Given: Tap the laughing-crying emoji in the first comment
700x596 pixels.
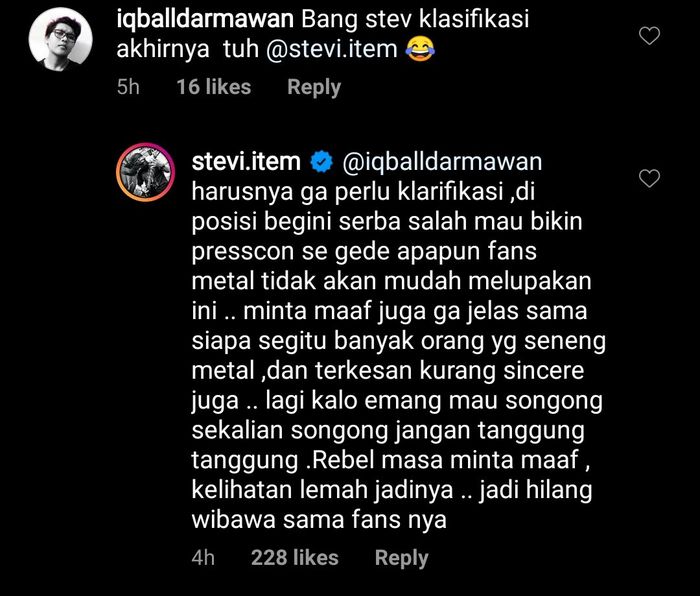Looking at the screenshot, I should pyautogui.click(x=420, y=49).
